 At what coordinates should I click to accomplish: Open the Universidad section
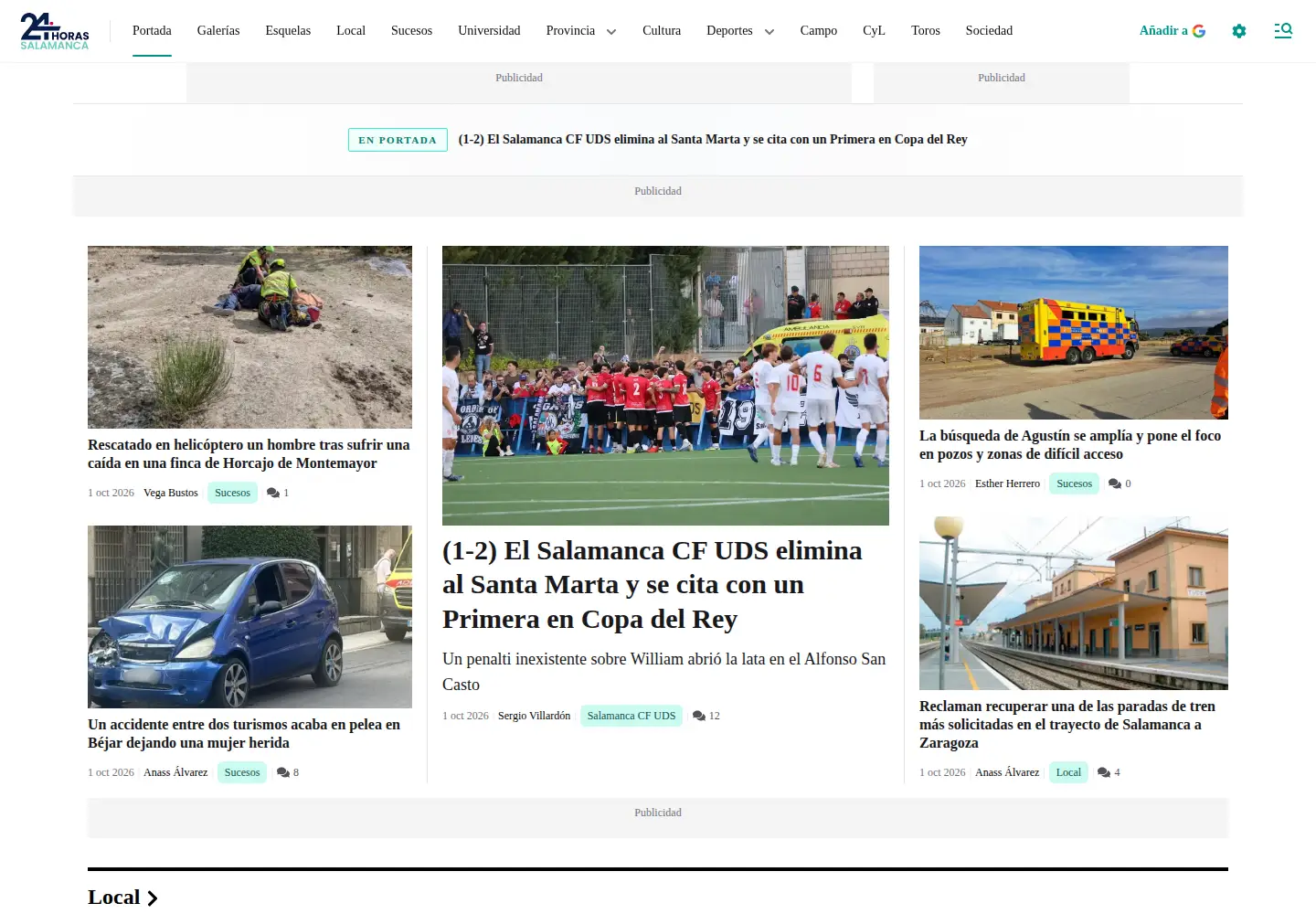click(489, 31)
